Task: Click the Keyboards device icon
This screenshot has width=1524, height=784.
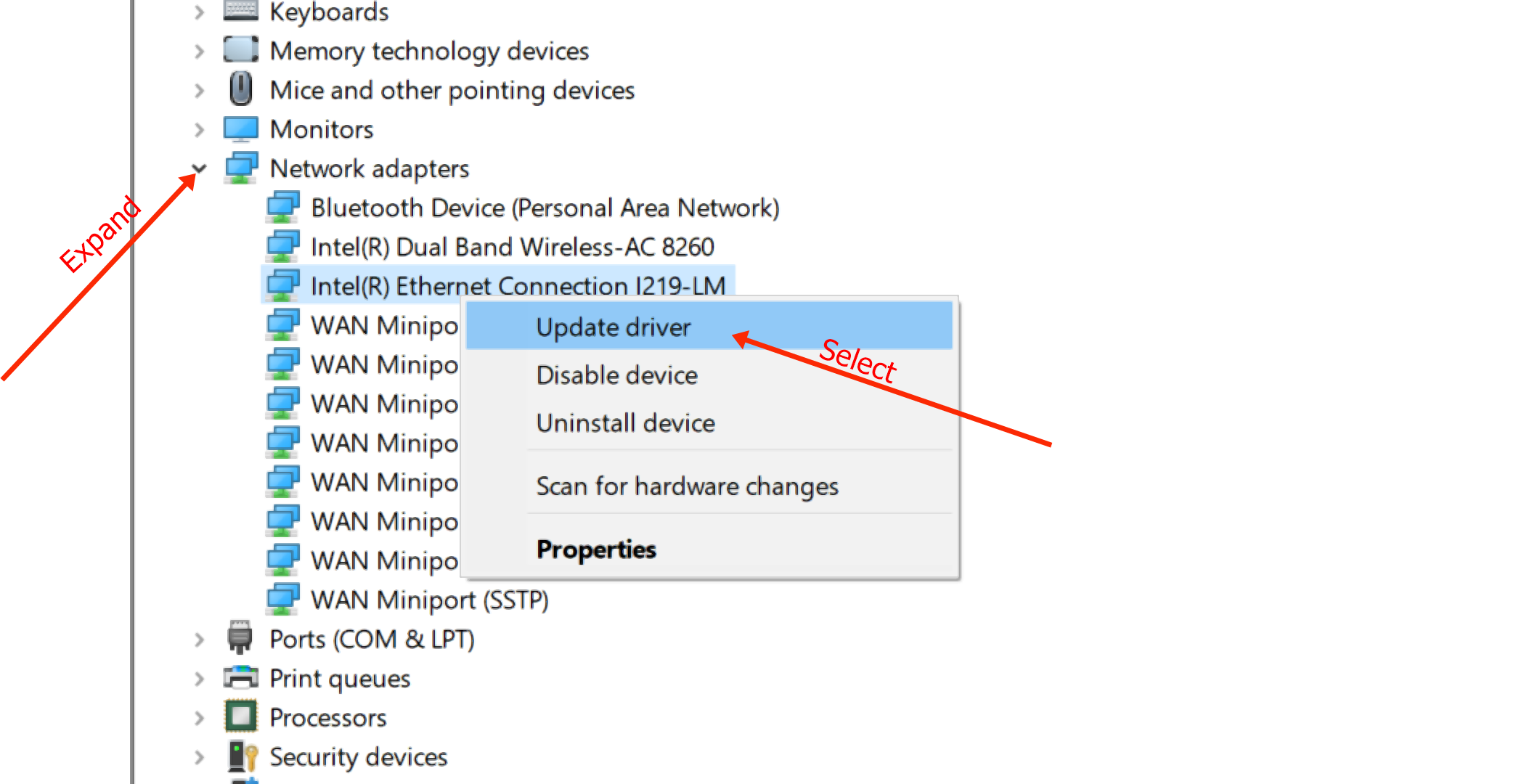Action: pos(240,10)
